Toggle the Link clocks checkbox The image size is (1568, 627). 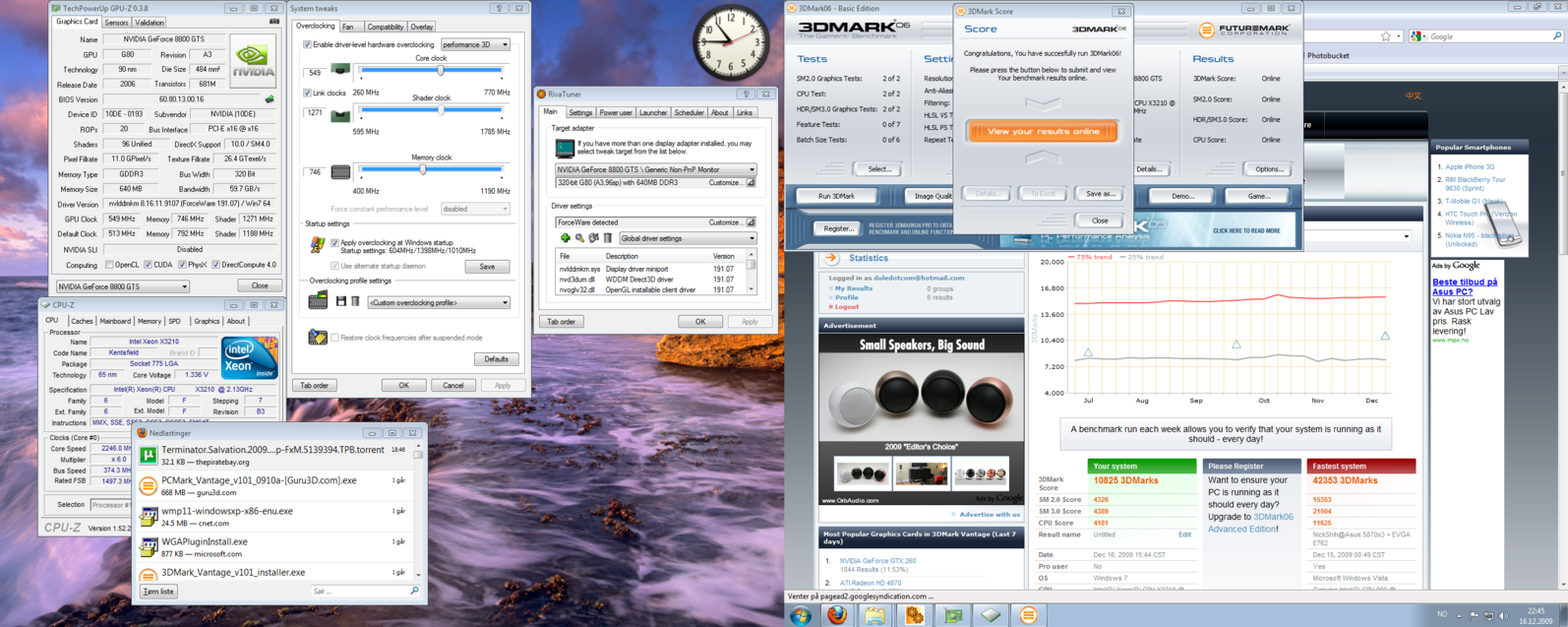pos(307,93)
